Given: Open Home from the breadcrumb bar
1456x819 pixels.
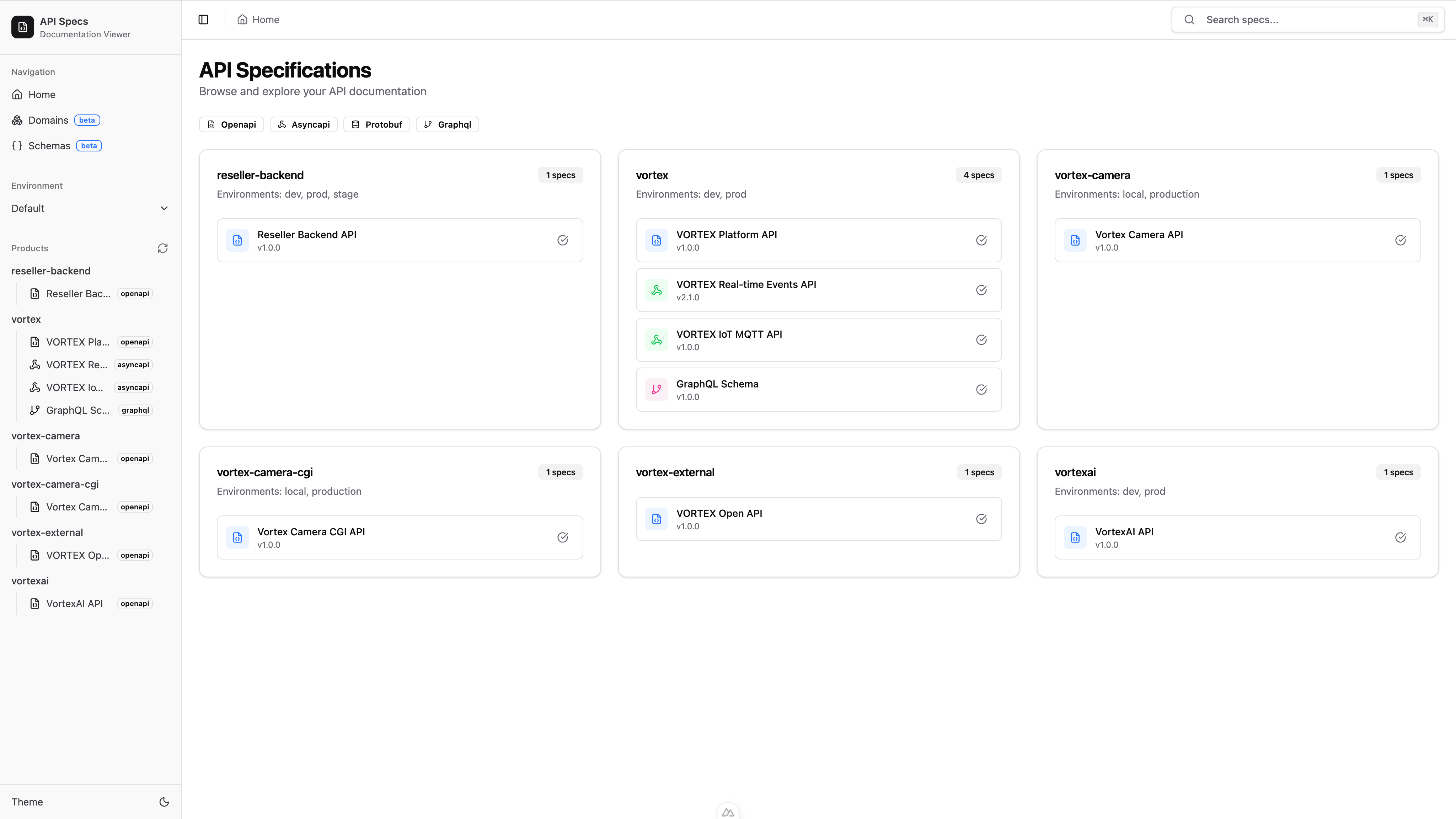Looking at the screenshot, I should click(x=258, y=19).
